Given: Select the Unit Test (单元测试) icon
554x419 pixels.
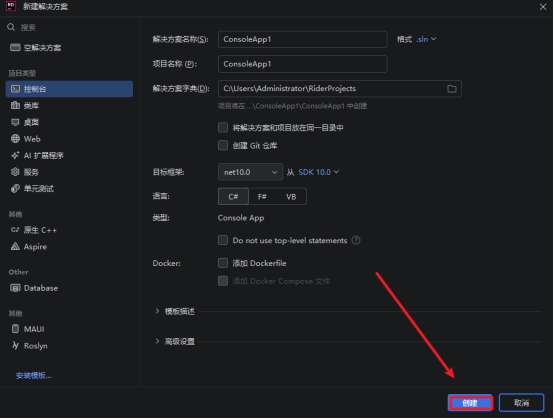Looking at the screenshot, I should (x=15, y=189).
